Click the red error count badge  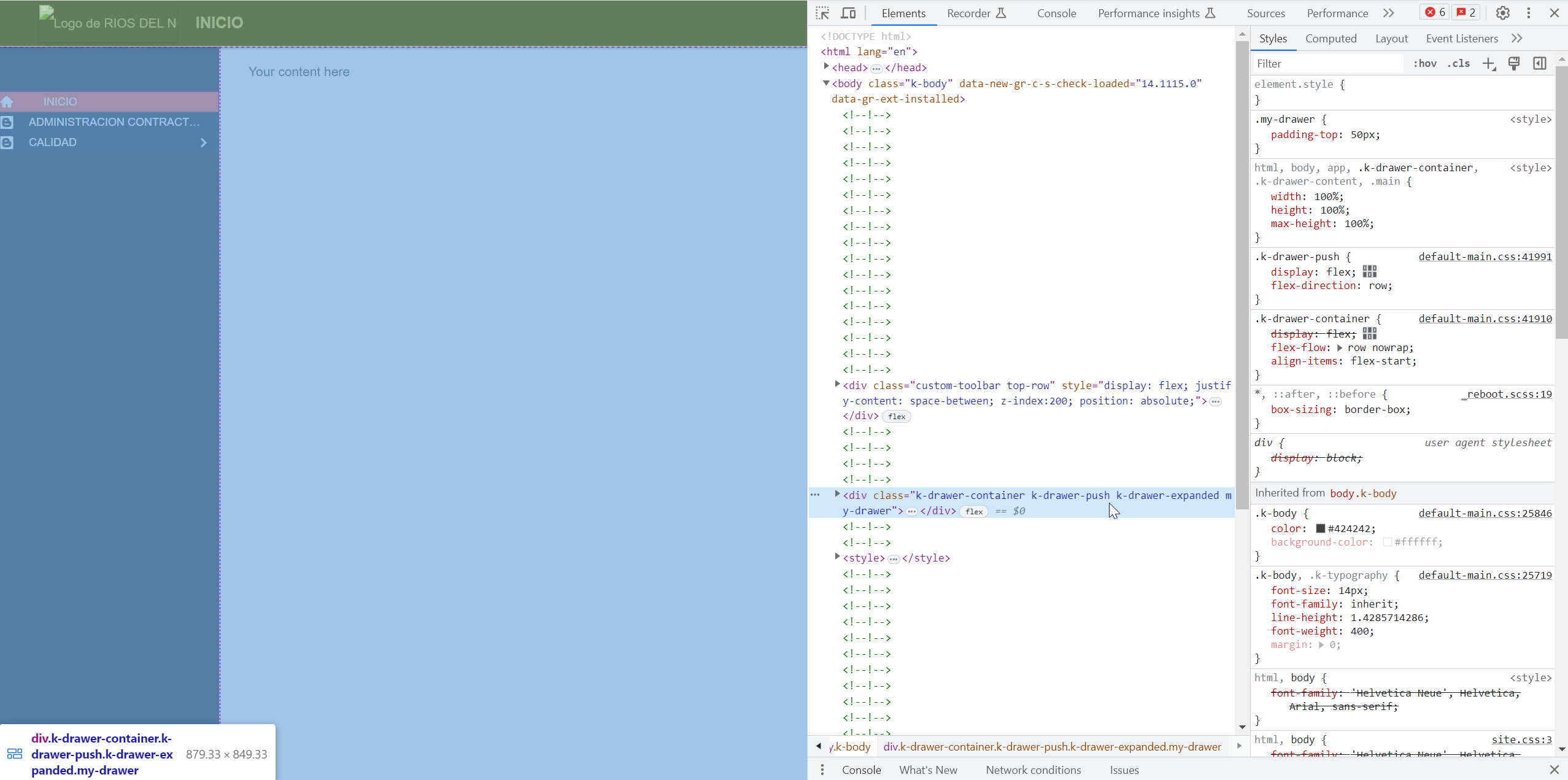[x=1434, y=13]
